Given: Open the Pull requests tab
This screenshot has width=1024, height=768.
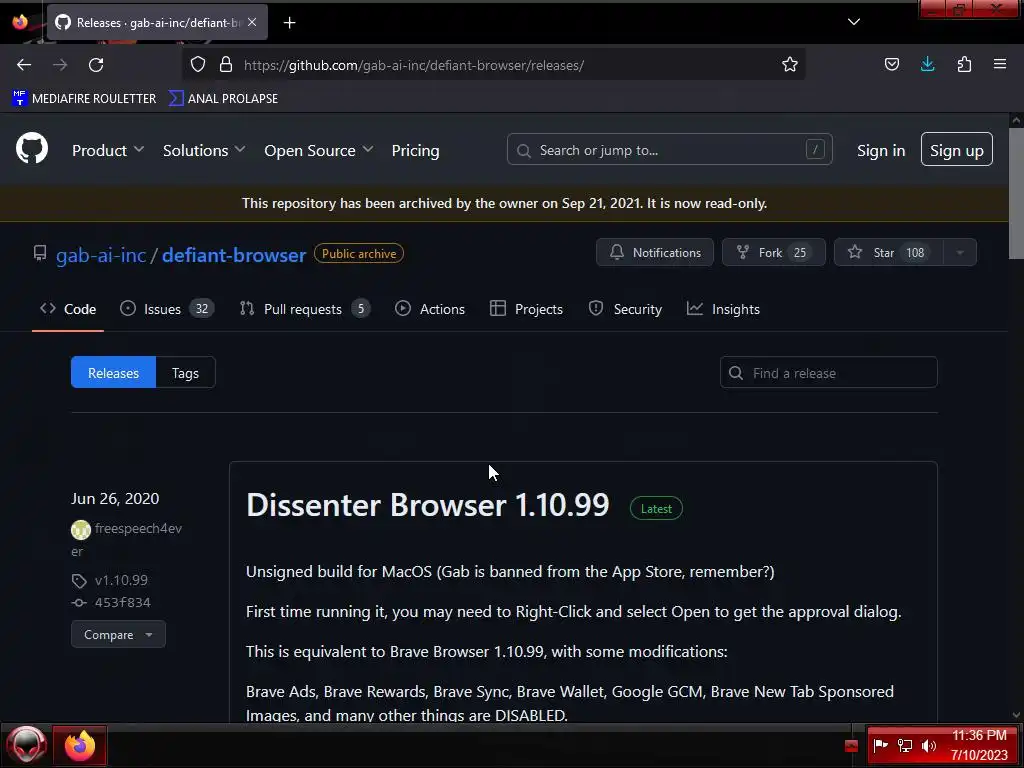Looking at the screenshot, I should click(x=304, y=309).
